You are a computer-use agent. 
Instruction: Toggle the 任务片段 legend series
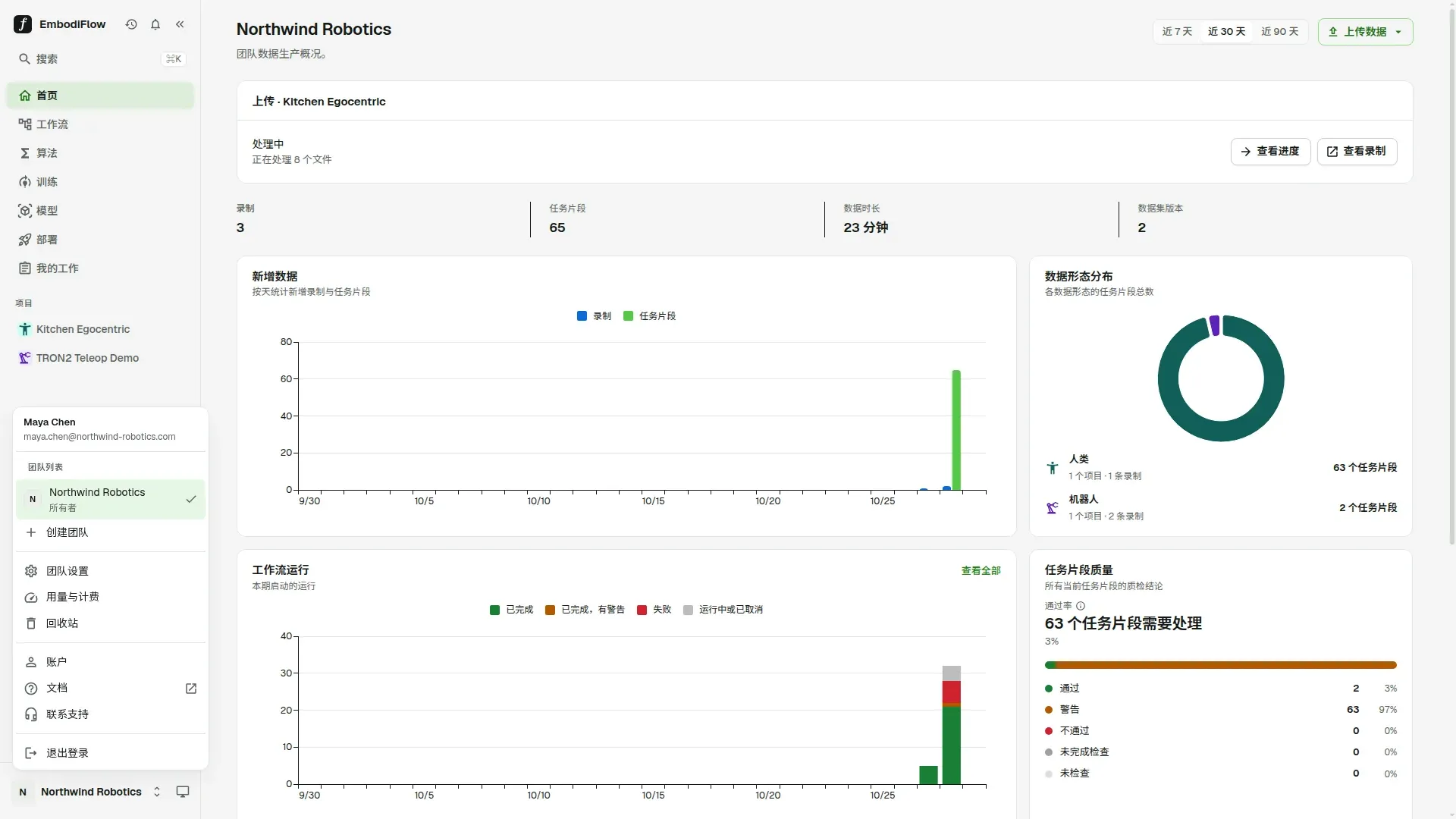(x=649, y=316)
